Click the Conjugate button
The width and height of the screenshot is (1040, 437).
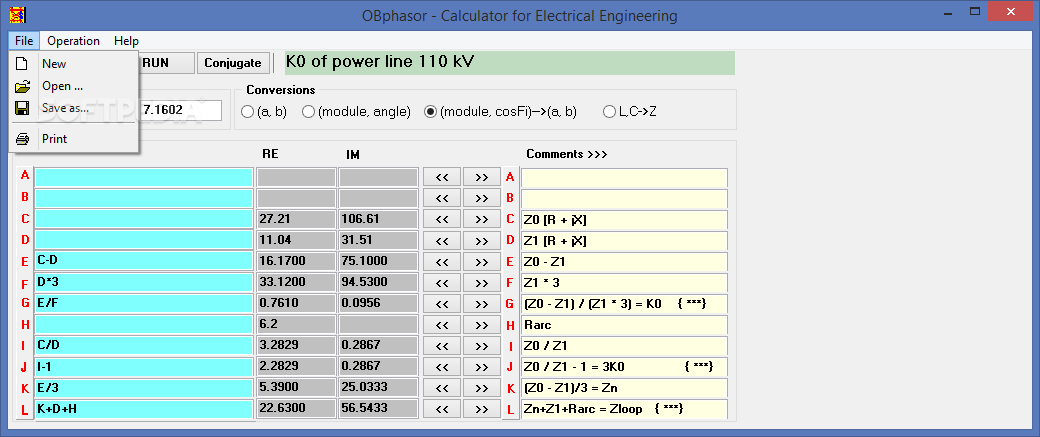(233, 63)
